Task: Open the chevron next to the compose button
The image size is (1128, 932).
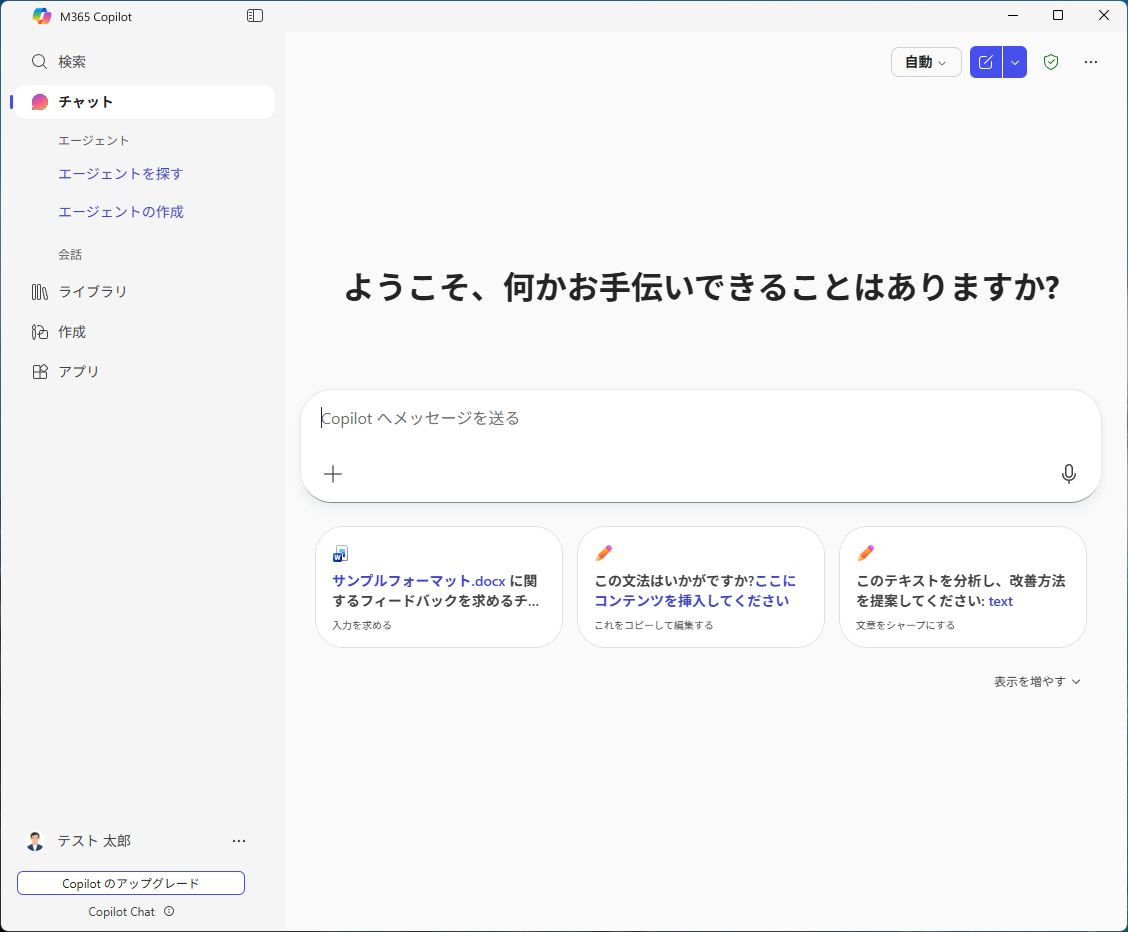Action: 1014,61
